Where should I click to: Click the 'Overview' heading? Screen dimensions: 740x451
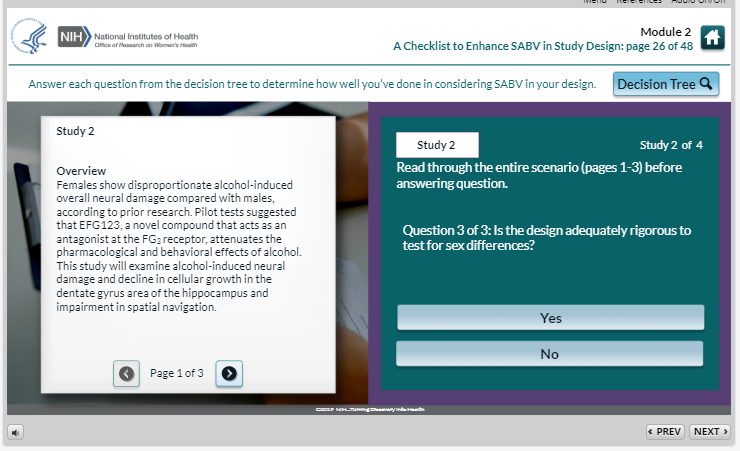click(x=81, y=171)
